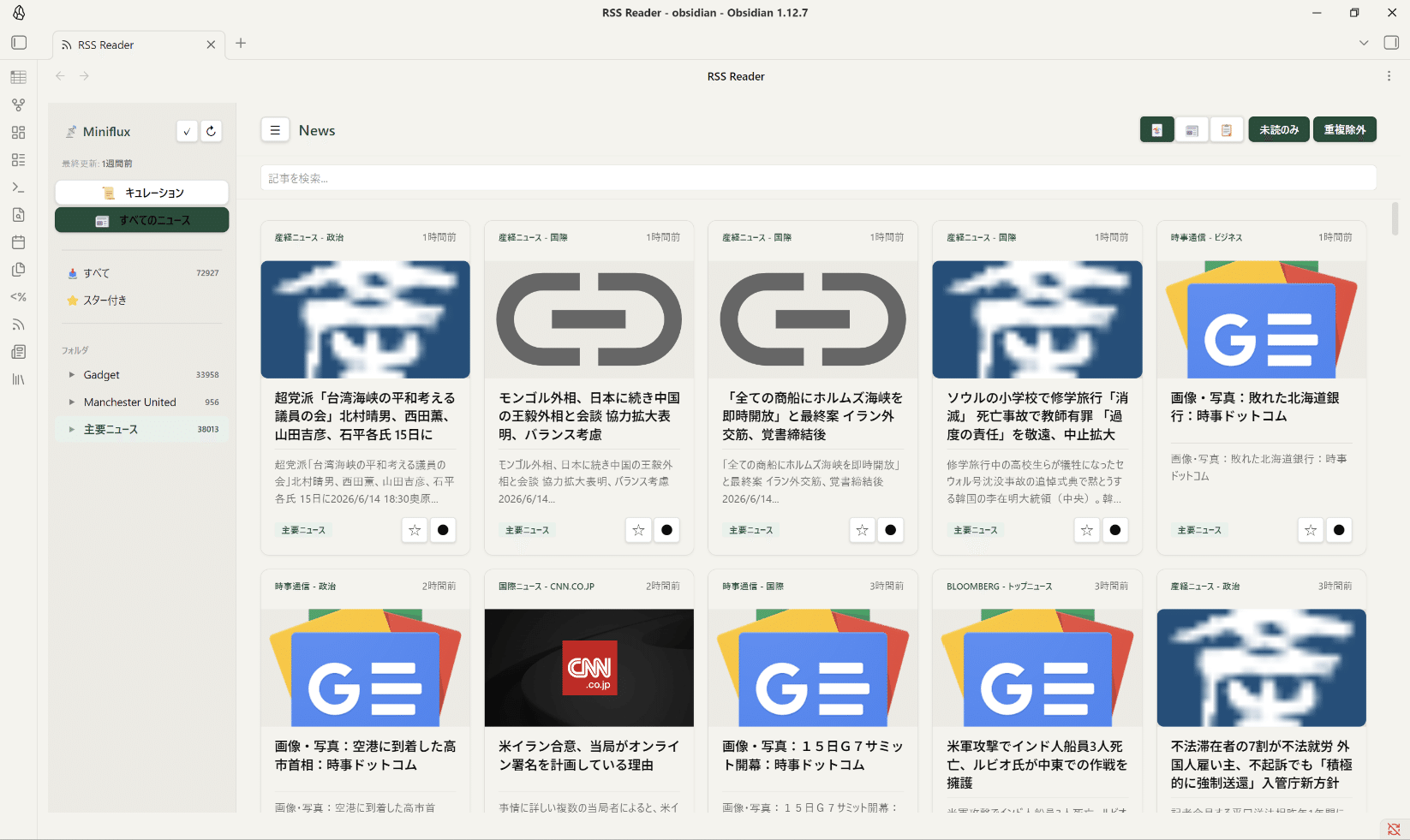
Task: Toggle the left sidebar panel
Action: [19, 43]
